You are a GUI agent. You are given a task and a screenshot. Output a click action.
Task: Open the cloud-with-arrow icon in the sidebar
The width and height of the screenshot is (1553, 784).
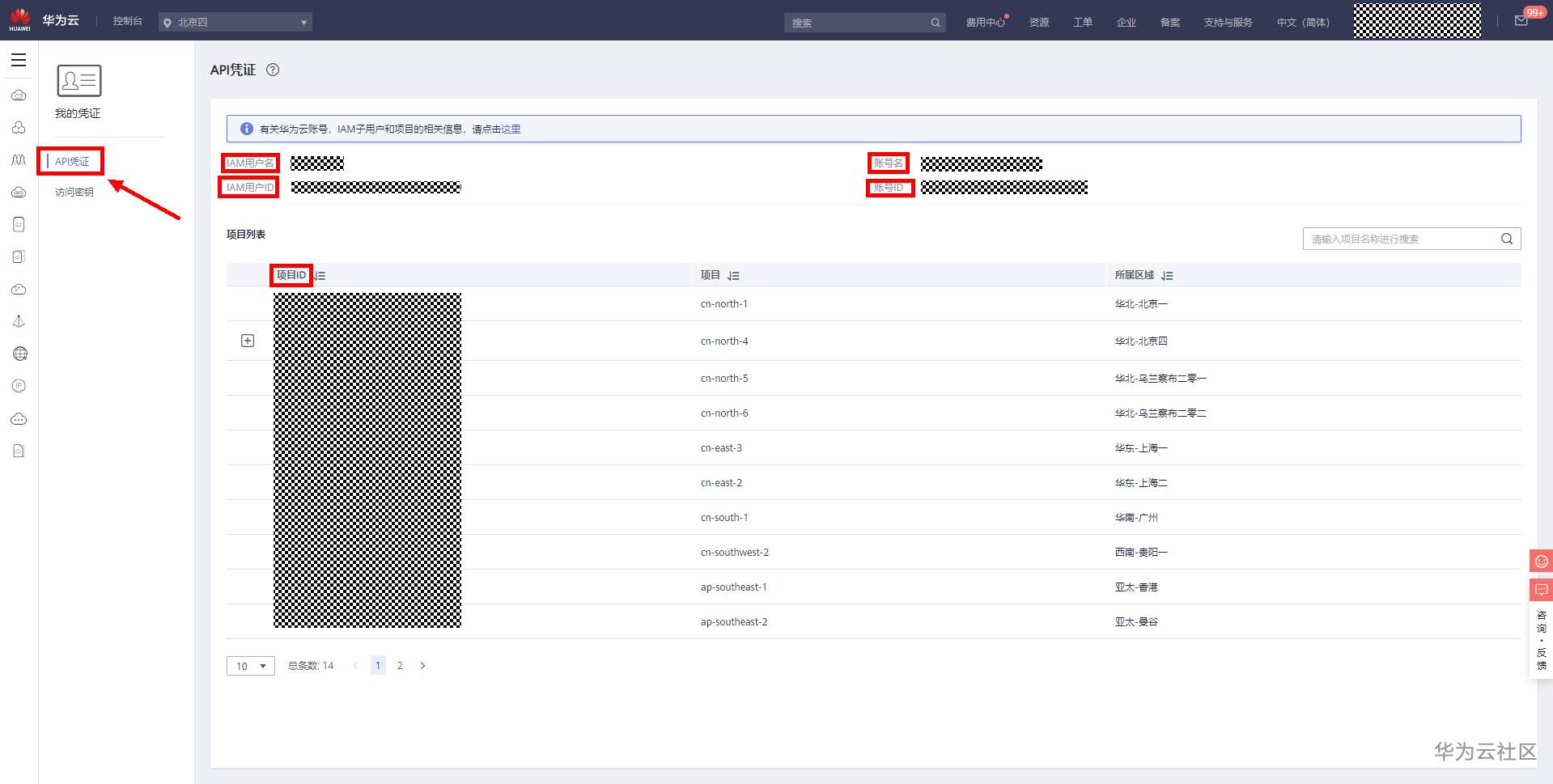19,289
